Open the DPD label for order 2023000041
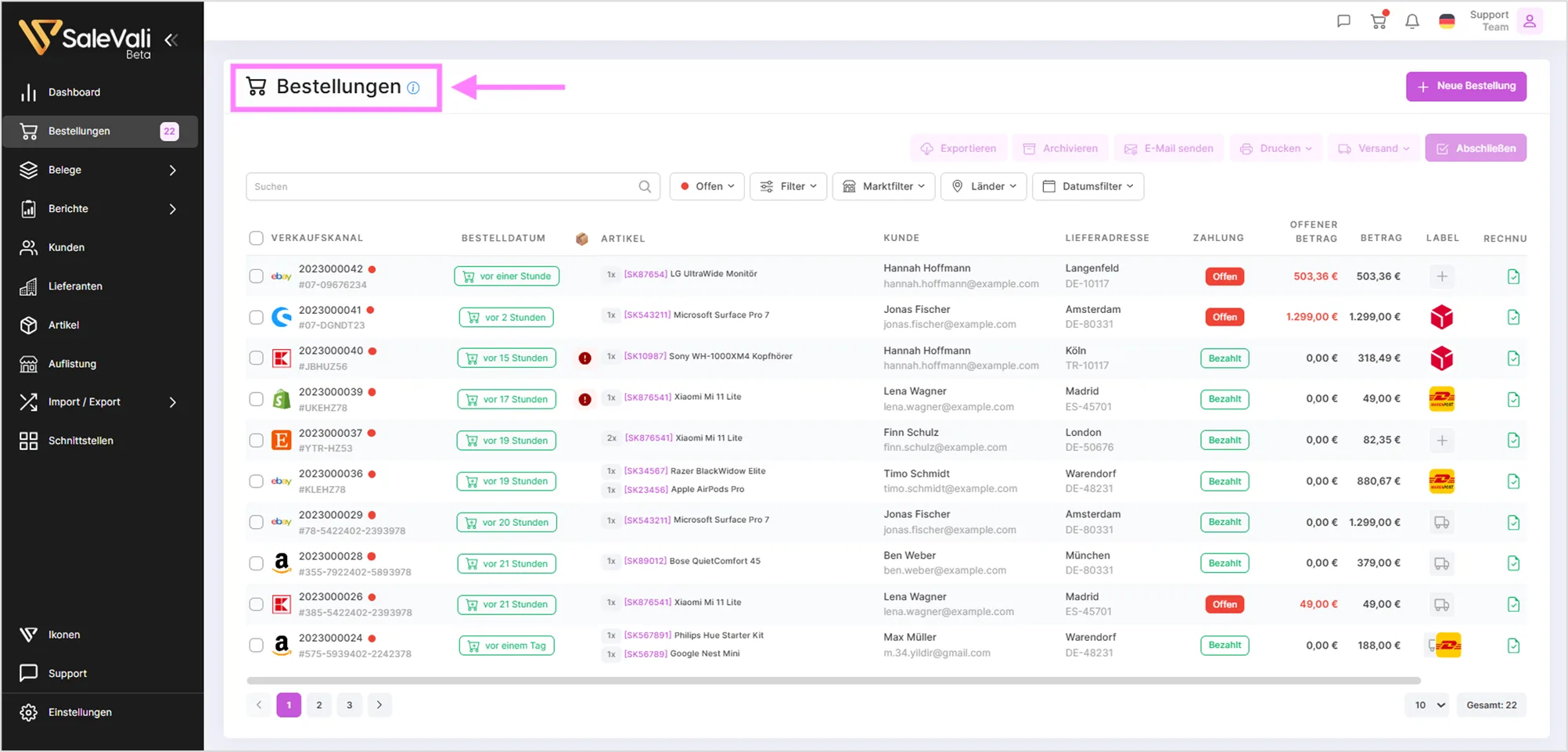 pyautogui.click(x=1442, y=317)
